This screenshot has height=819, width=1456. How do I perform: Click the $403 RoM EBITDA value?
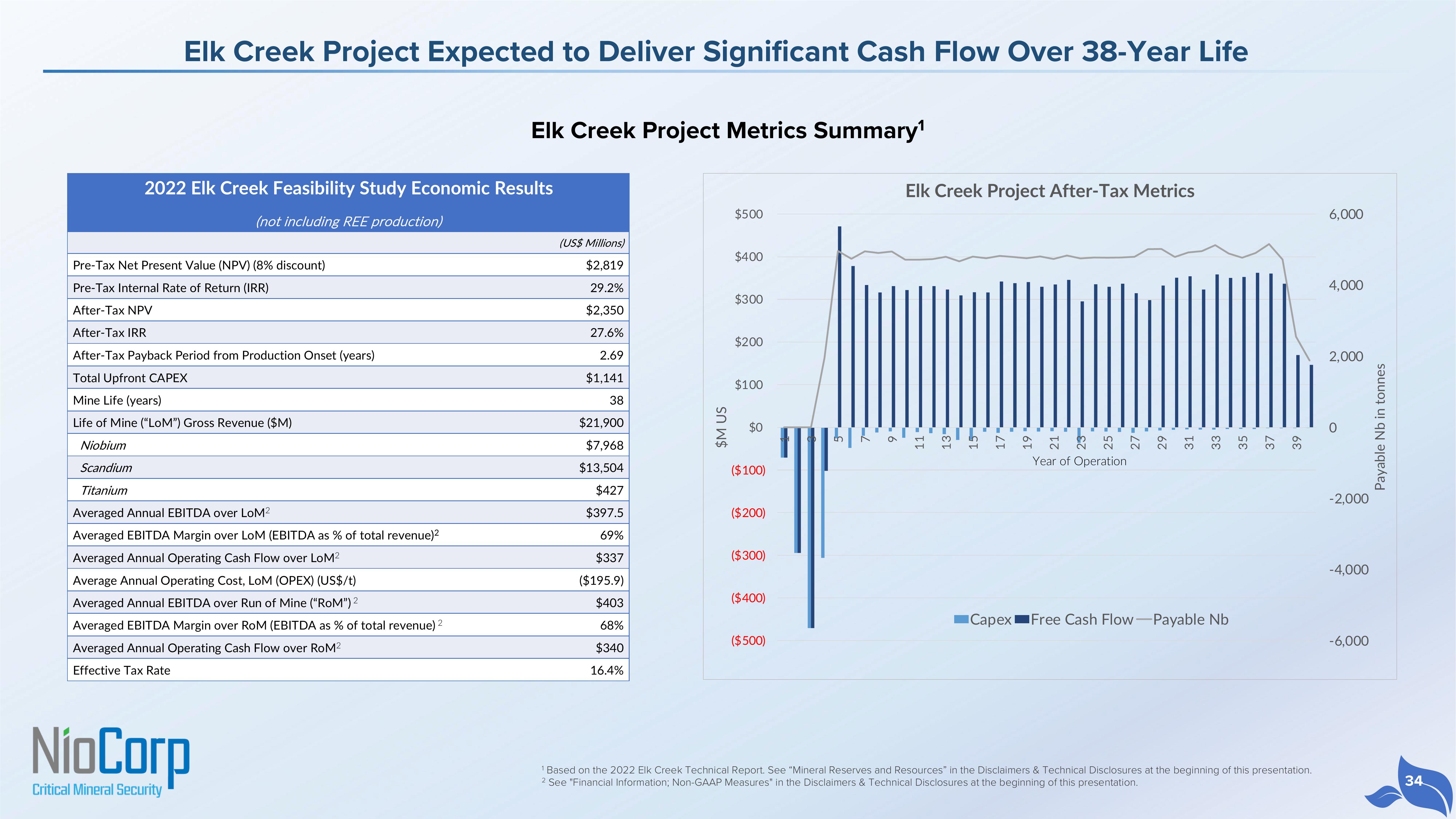609,603
